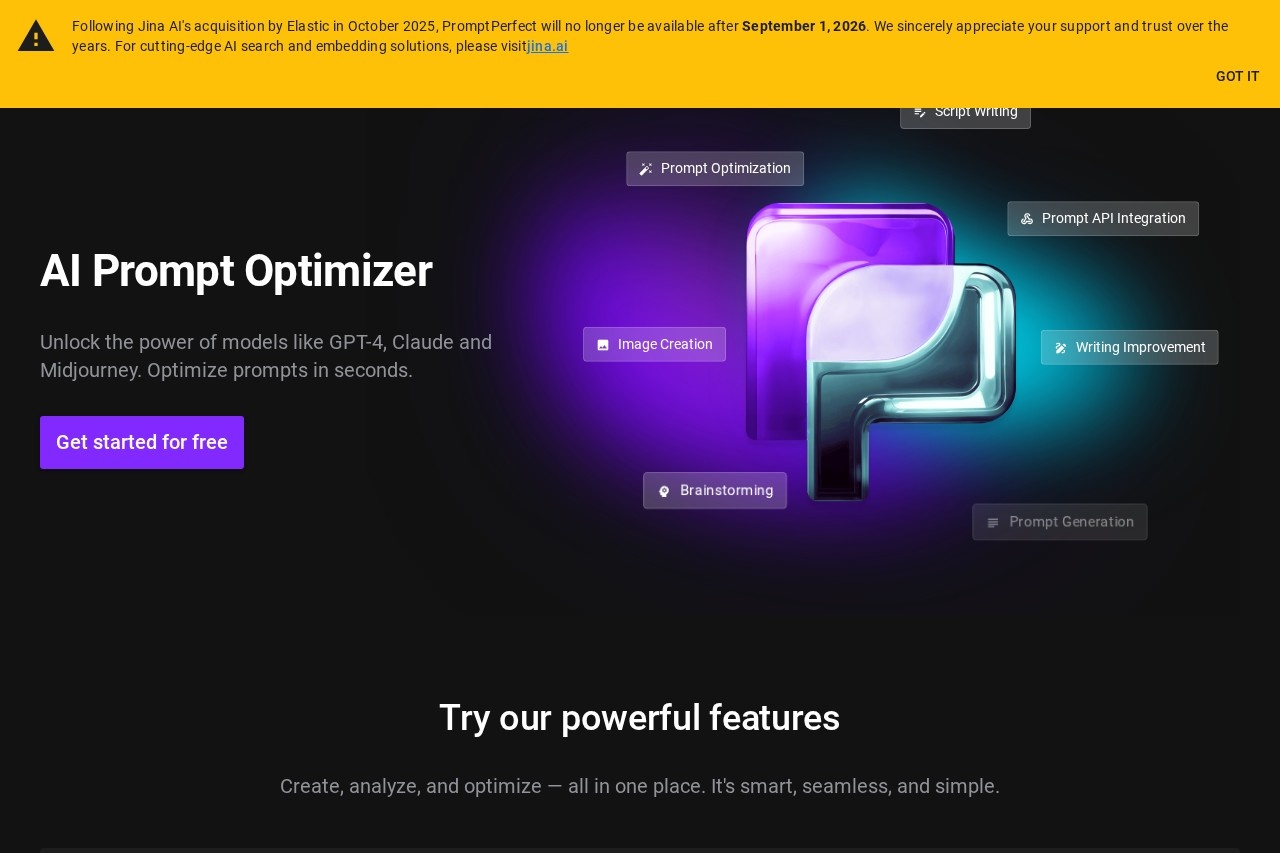Click Get started for free
The image size is (1280, 853).
(142, 442)
